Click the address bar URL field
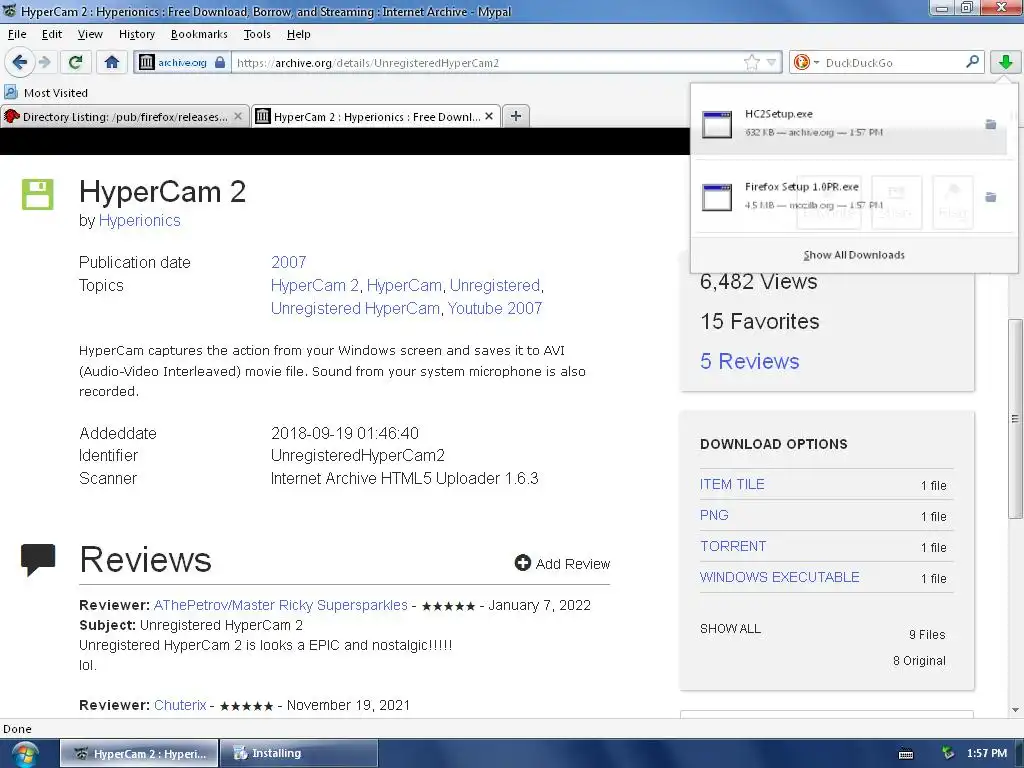Screen dimensions: 1024x768 [x=487, y=63]
